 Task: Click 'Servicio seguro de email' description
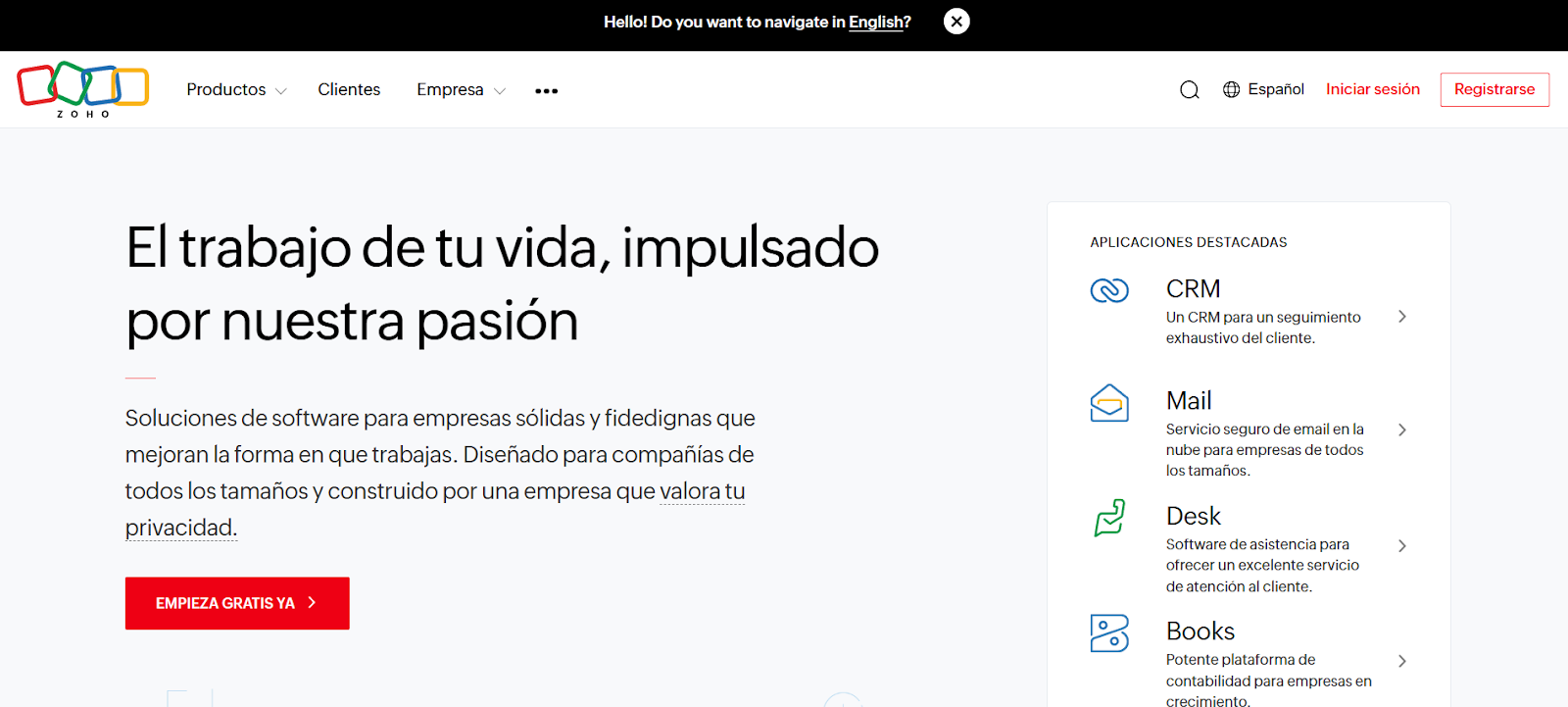(x=1265, y=450)
